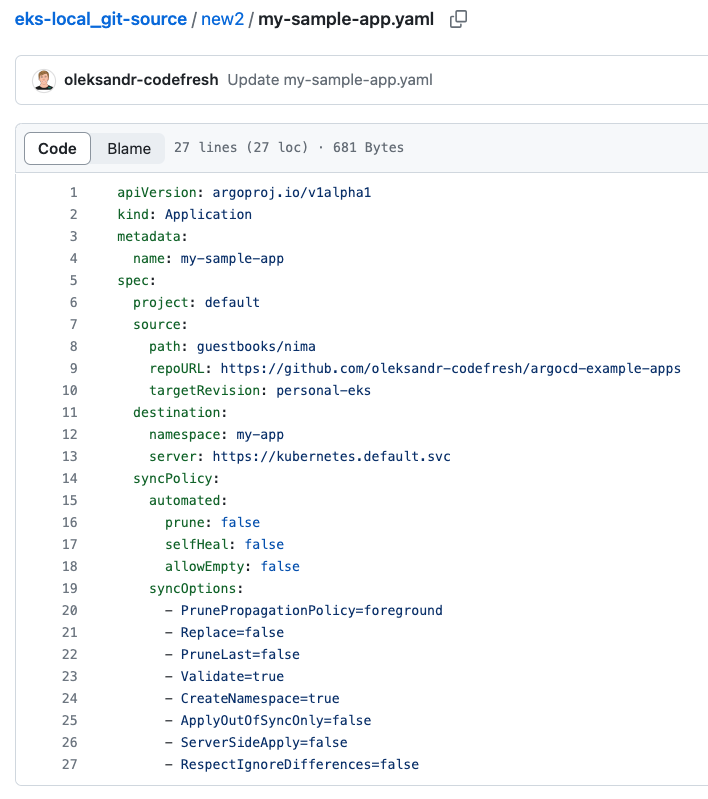
Task: Navigate to the new2 folder breadcrumb
Action: coord(222,19)
